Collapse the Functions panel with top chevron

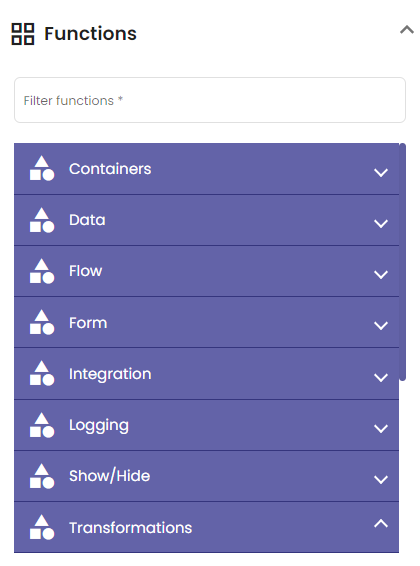[407, 30]
